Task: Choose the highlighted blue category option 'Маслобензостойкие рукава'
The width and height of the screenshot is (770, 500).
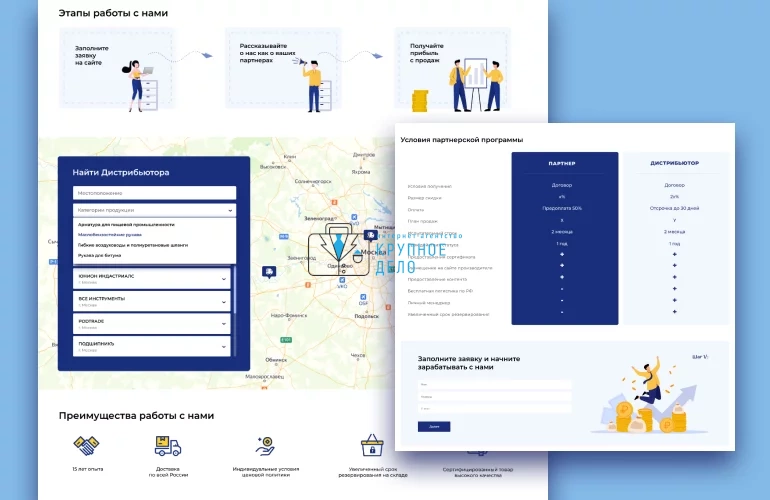Action: coord(110,235)
